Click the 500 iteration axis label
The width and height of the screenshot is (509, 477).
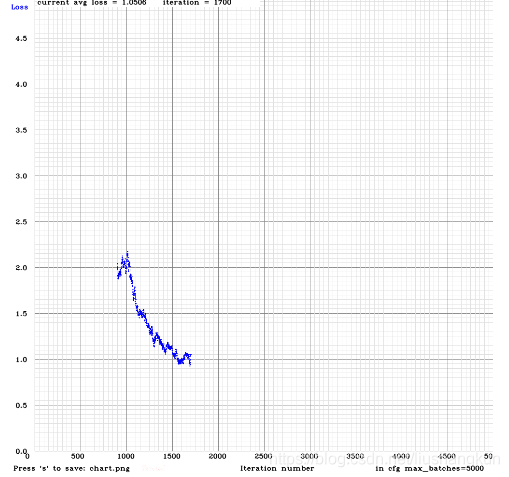click(77, 456)
